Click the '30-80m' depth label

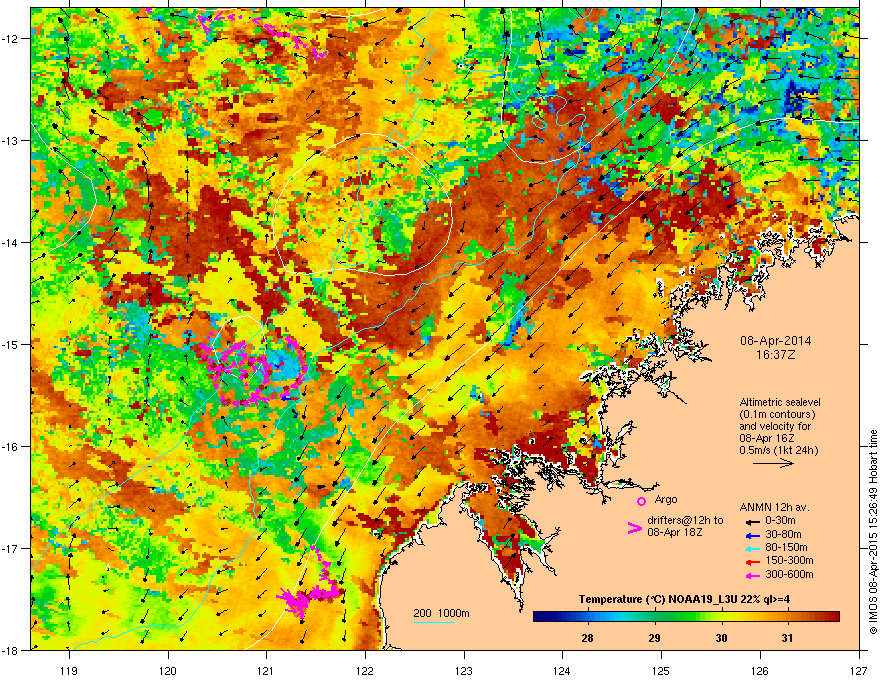pos(783,535)
